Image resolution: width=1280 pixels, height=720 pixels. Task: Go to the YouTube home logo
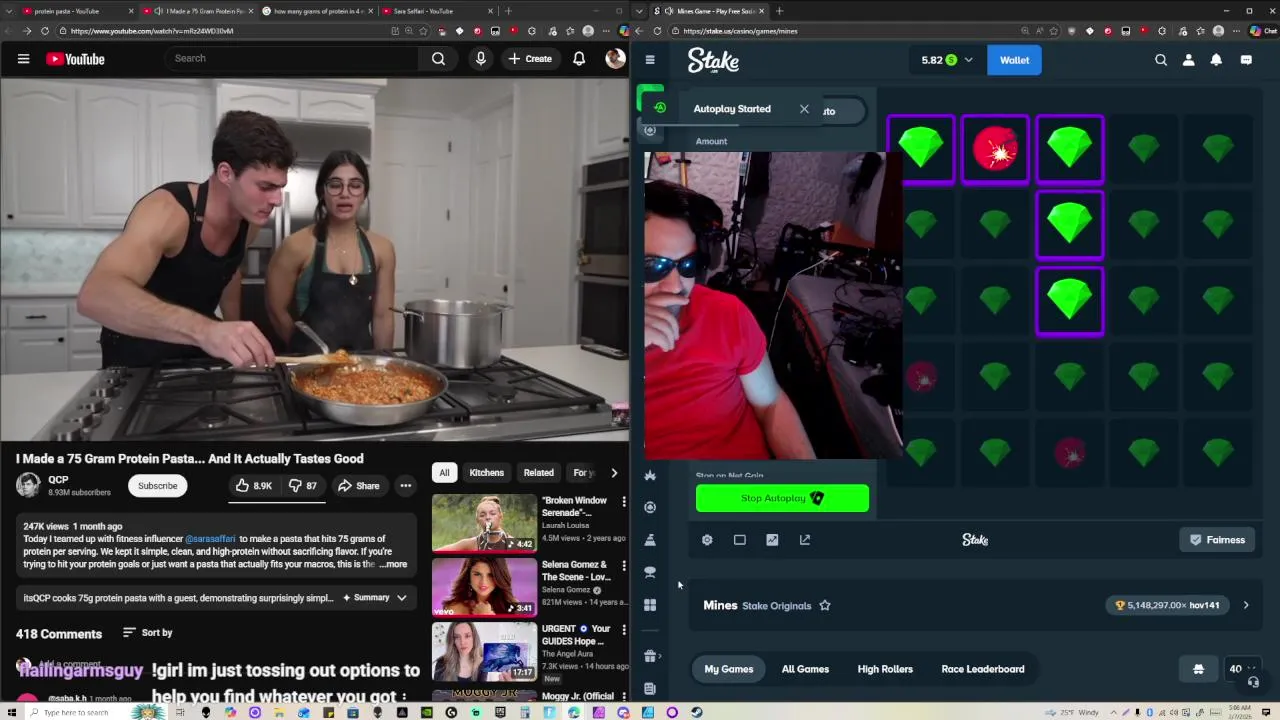point(75,59)
